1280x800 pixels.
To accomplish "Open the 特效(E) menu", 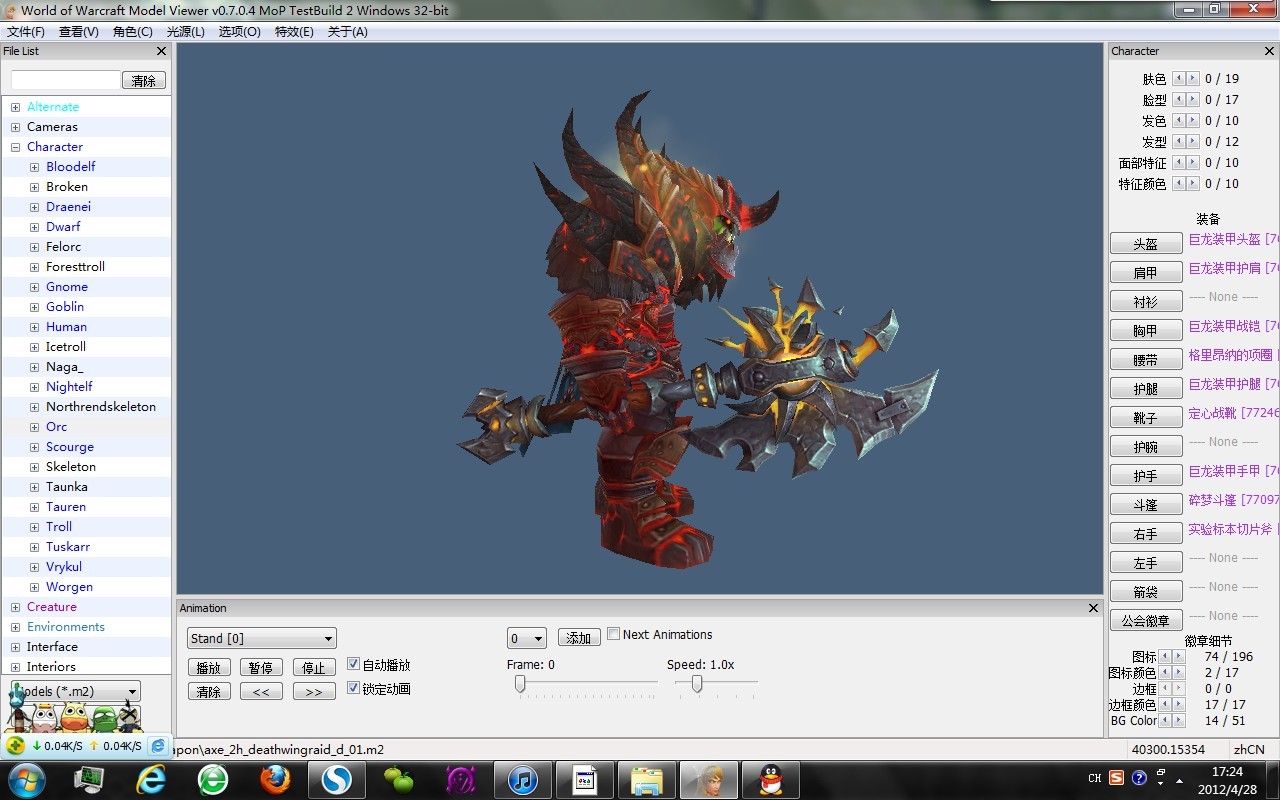I will 293,31.
